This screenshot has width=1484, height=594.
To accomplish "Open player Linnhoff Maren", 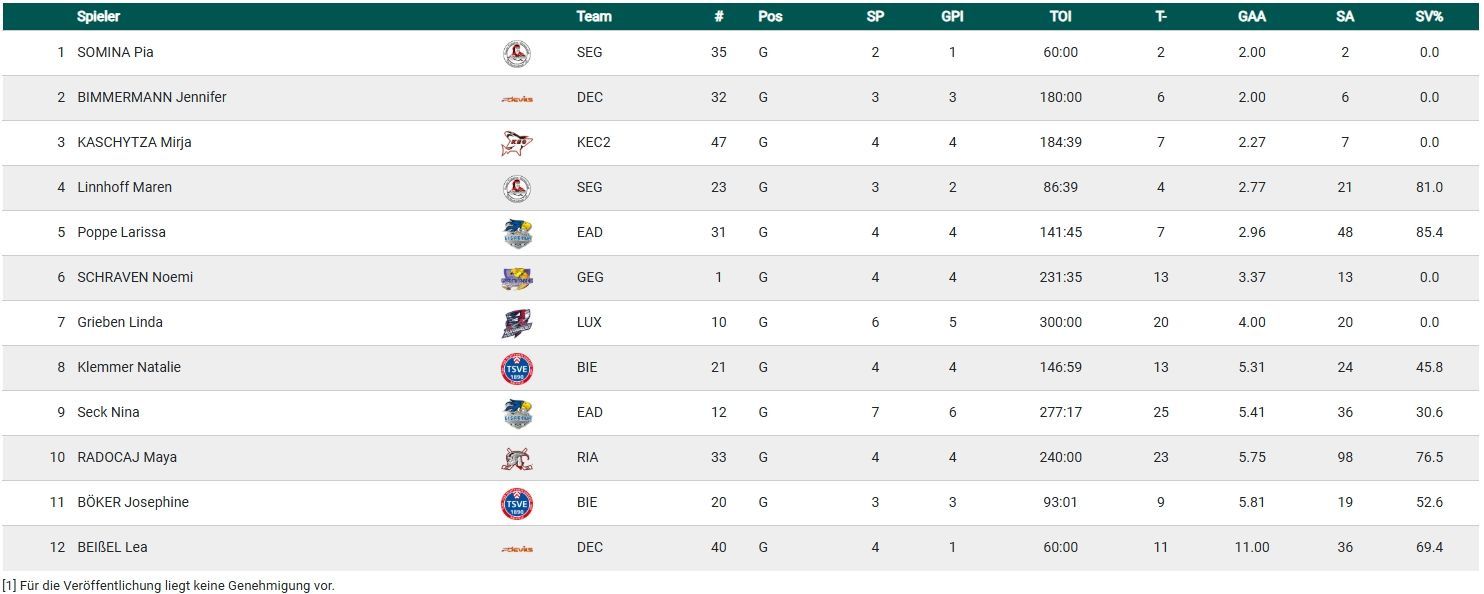I will [124, 187].
